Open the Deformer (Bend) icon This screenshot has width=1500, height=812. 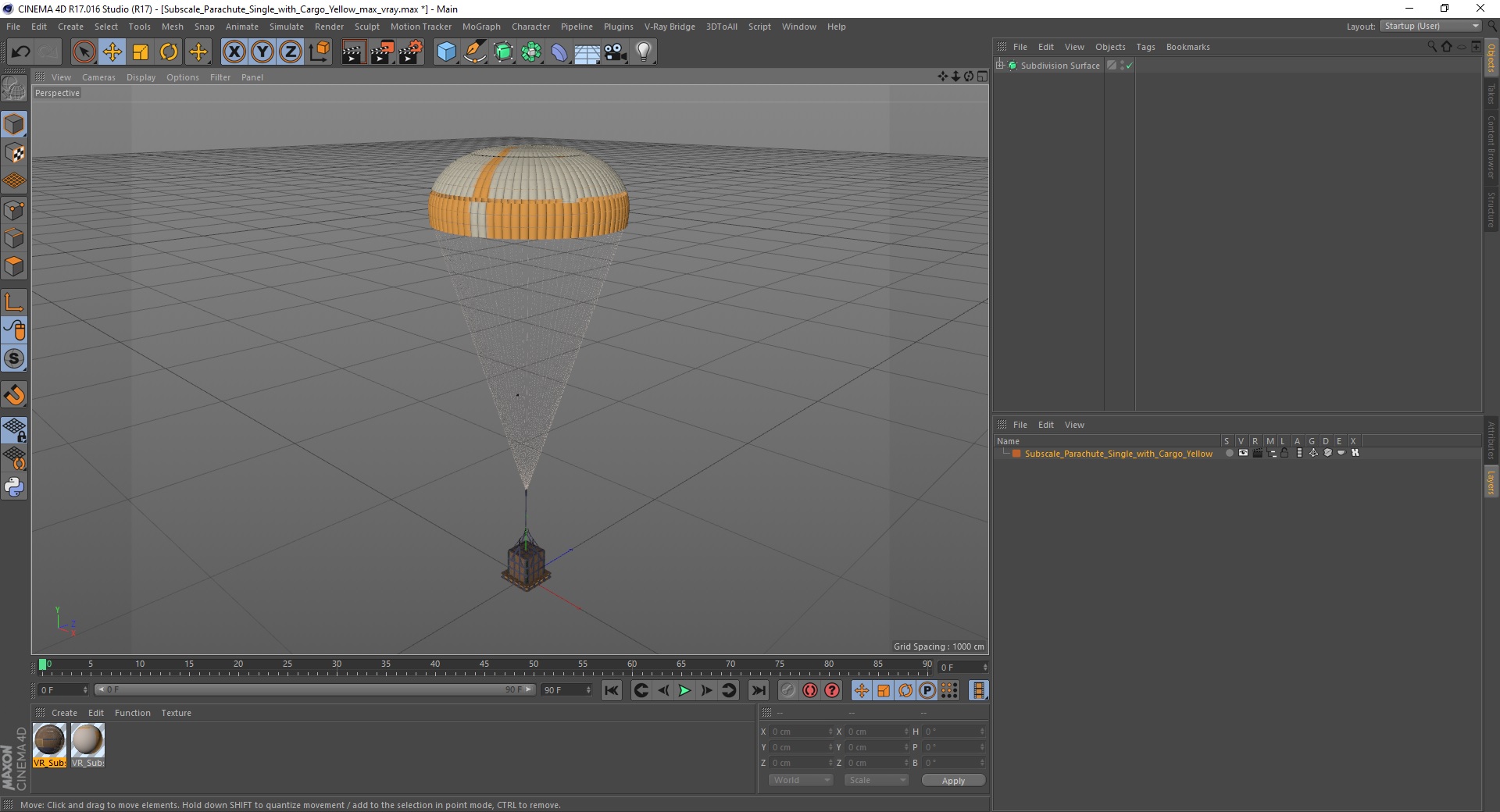point(560,52)
